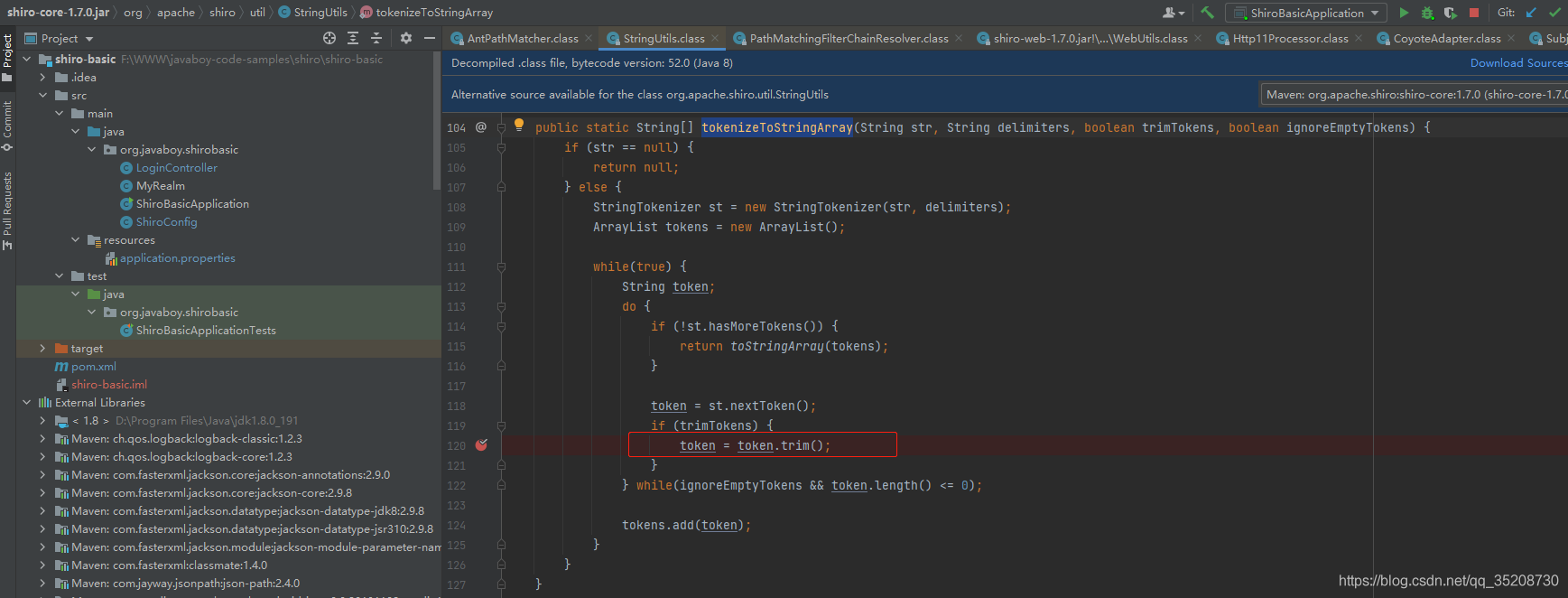Fold the if block at line 105

point(501,147)
